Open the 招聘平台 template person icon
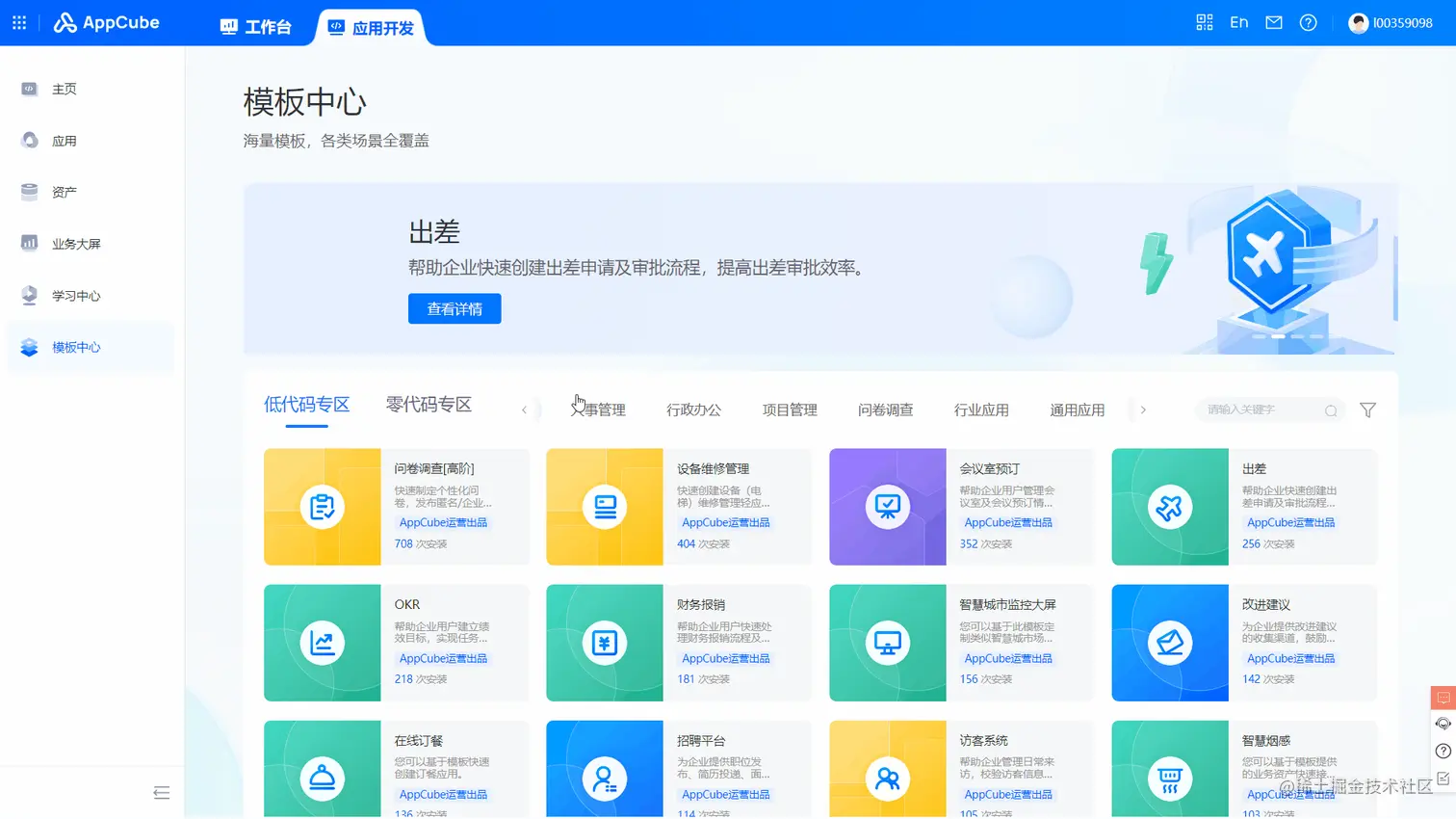This screenshot has width=1456, height=819. (x=605, y=779)
